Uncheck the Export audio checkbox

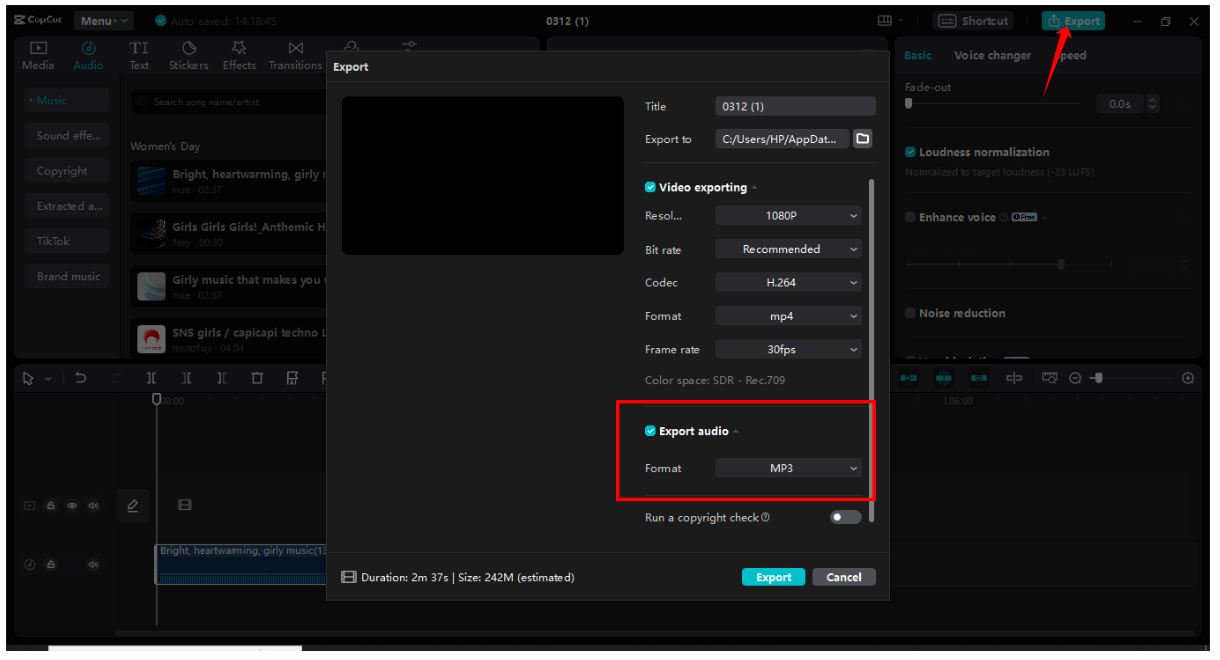pos(650,431)
